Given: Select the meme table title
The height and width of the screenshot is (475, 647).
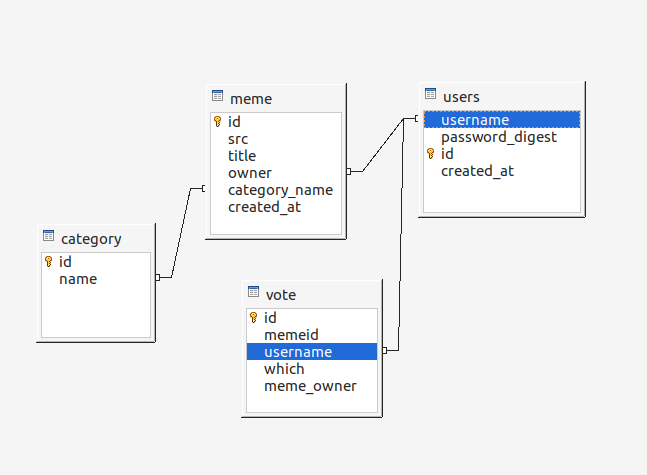Looking at the screenshot, I should point(251,99).
